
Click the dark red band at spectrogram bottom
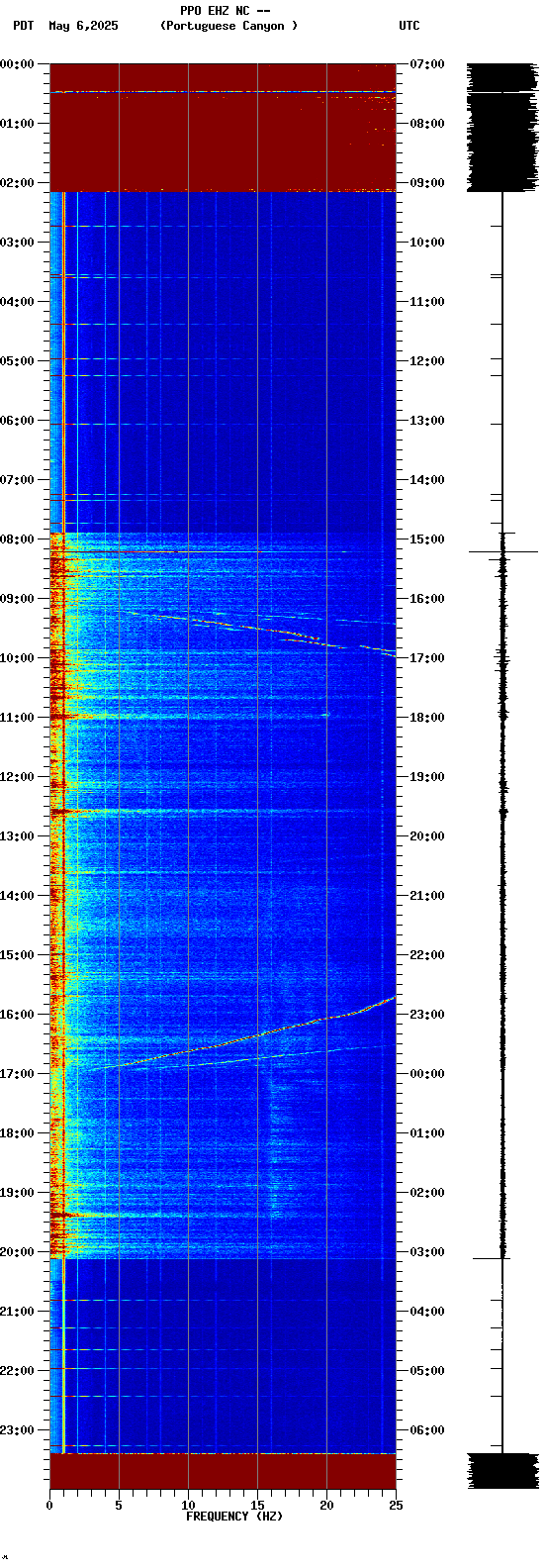223,1471
